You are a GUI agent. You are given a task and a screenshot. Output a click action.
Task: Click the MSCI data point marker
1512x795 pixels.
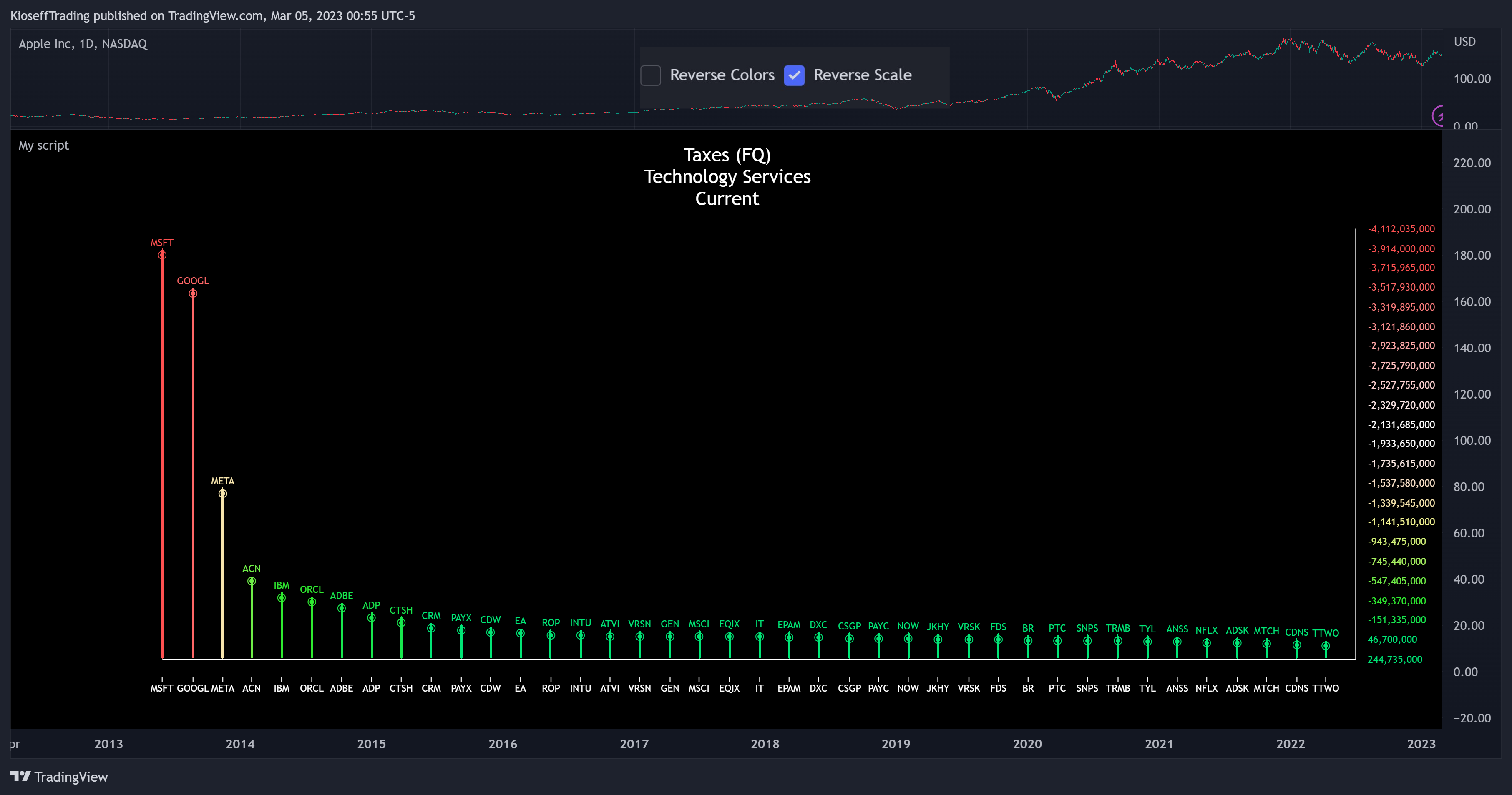699,637
